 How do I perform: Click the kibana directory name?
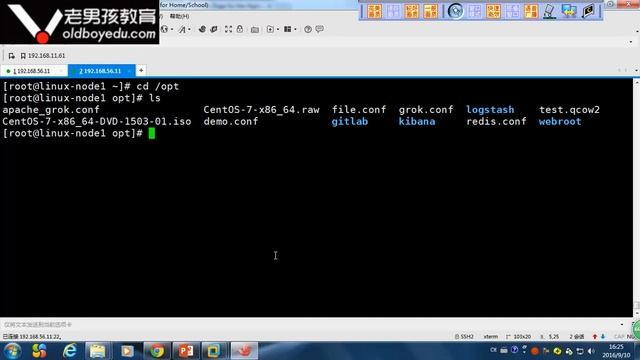coord(417,122)
